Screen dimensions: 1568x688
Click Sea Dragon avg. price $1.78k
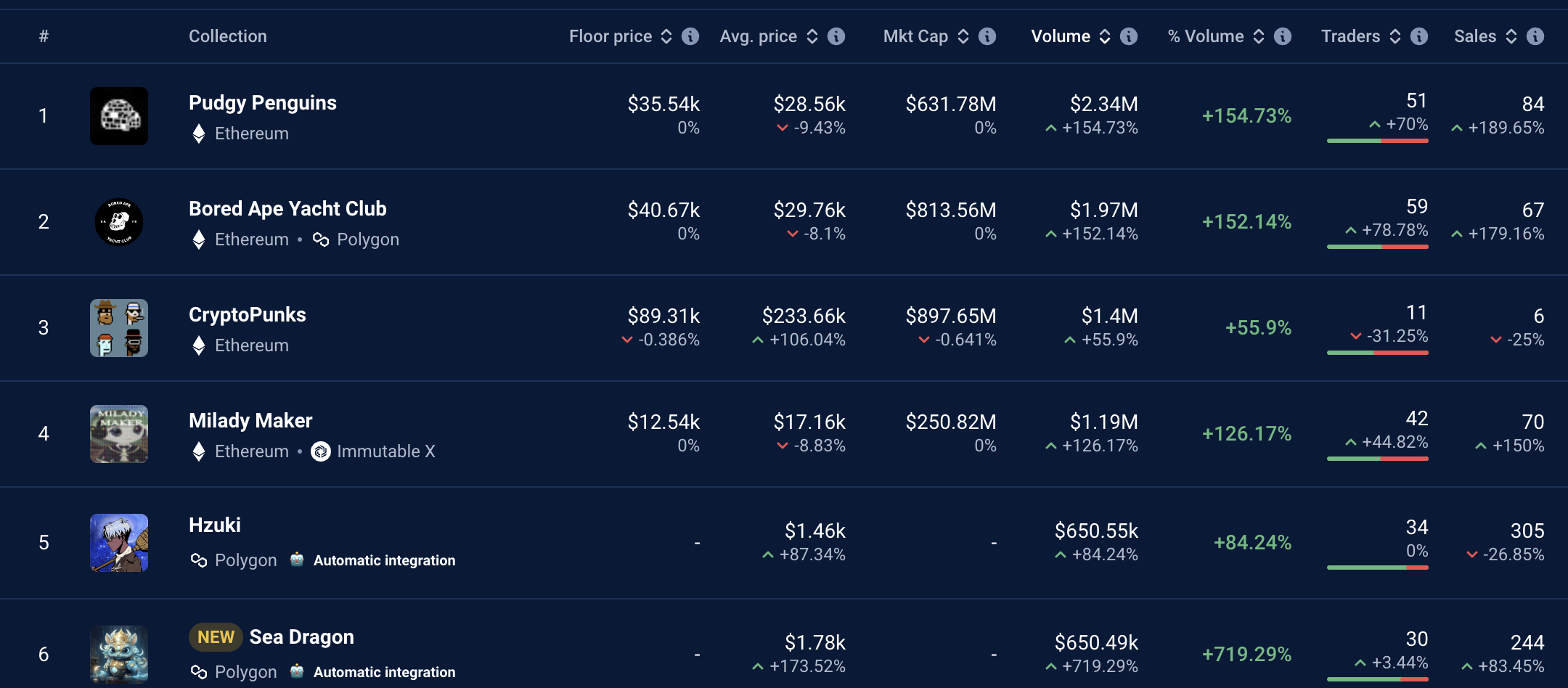pos(815,643)
